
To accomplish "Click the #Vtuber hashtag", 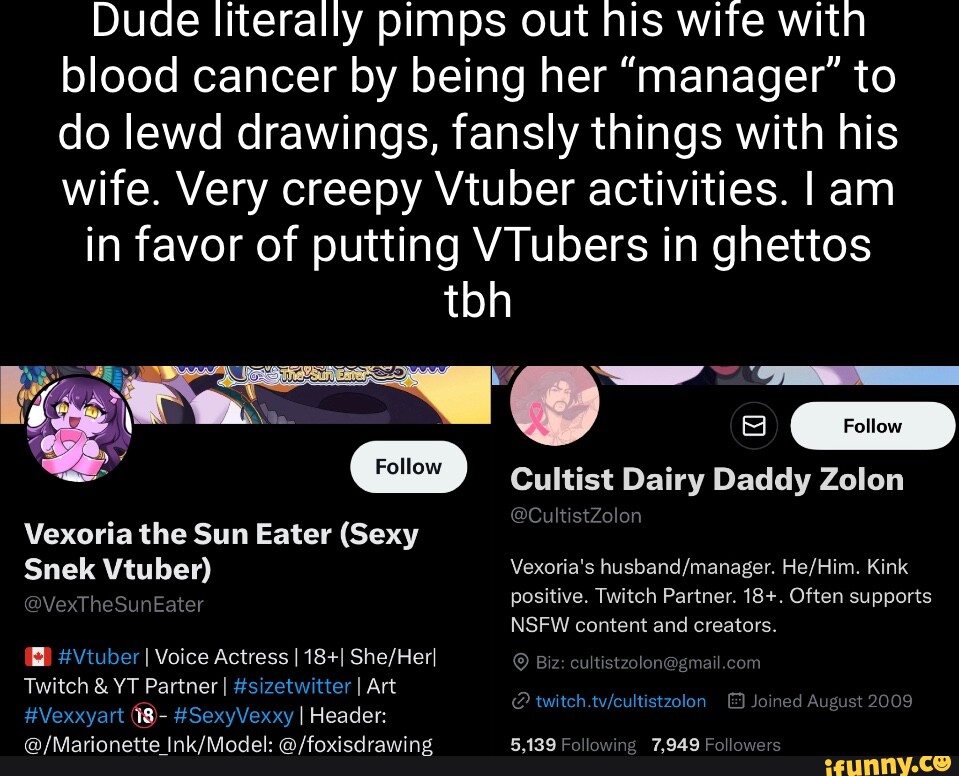I will [98, 657].
